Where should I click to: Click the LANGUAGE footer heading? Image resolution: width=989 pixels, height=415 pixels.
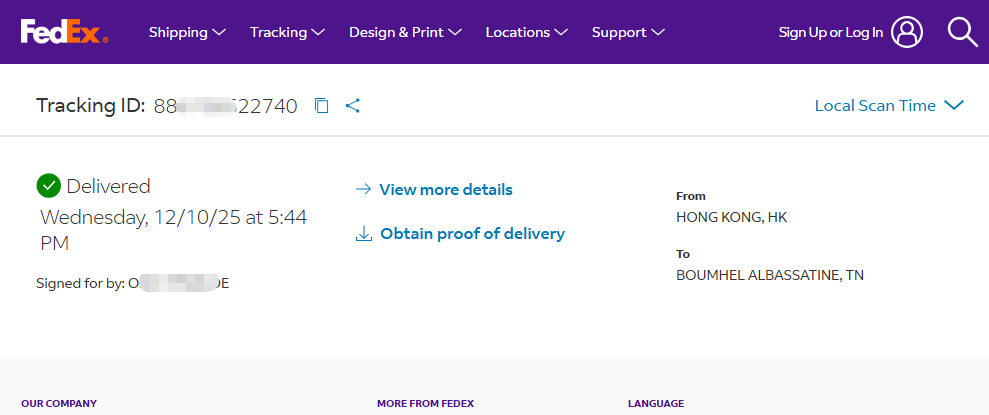point(656,404)
